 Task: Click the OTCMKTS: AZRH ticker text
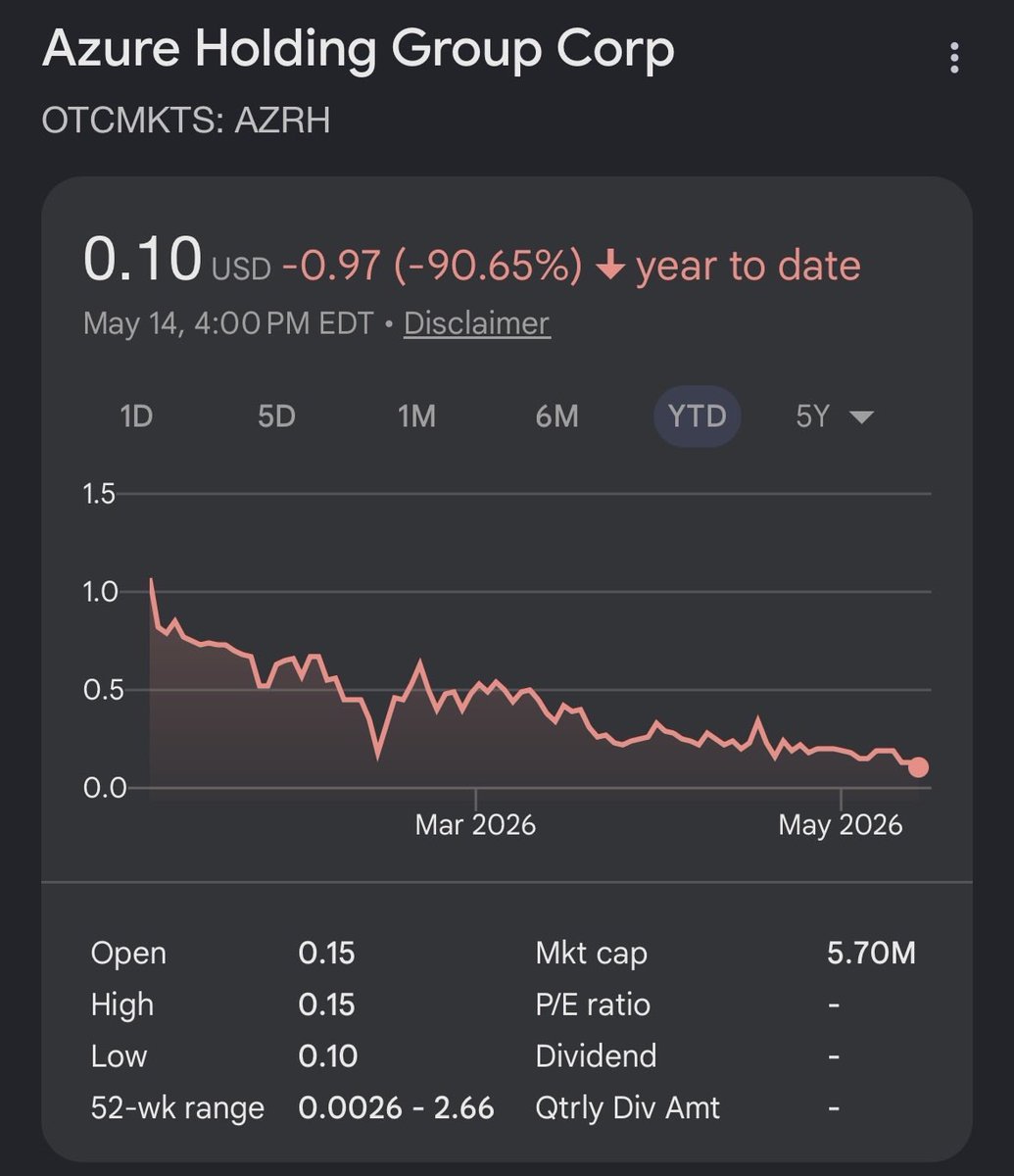point(186,121)
